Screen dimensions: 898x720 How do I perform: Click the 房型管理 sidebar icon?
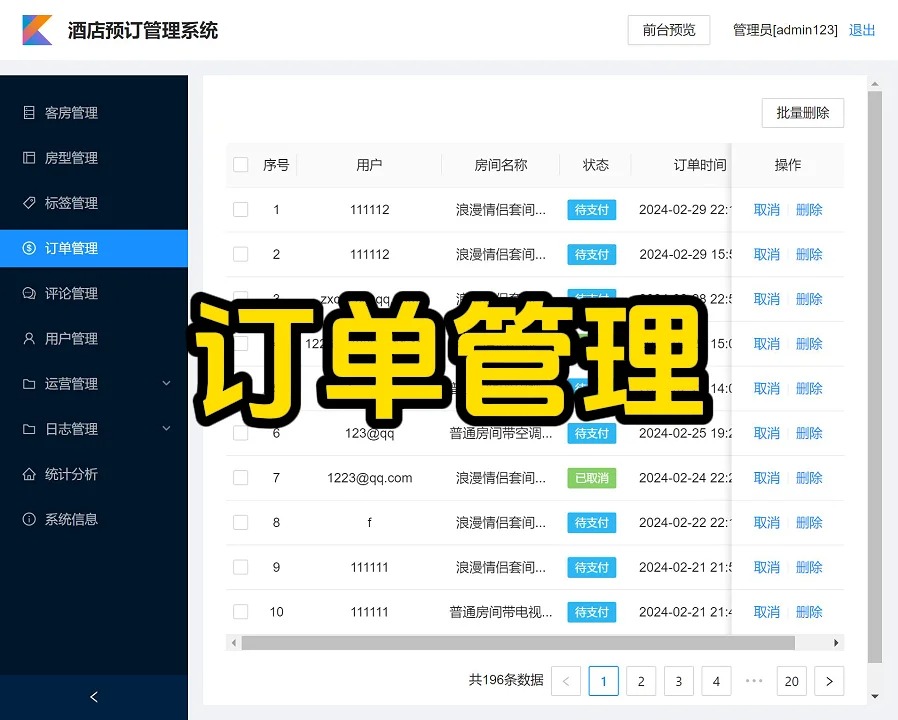point(29,158)
